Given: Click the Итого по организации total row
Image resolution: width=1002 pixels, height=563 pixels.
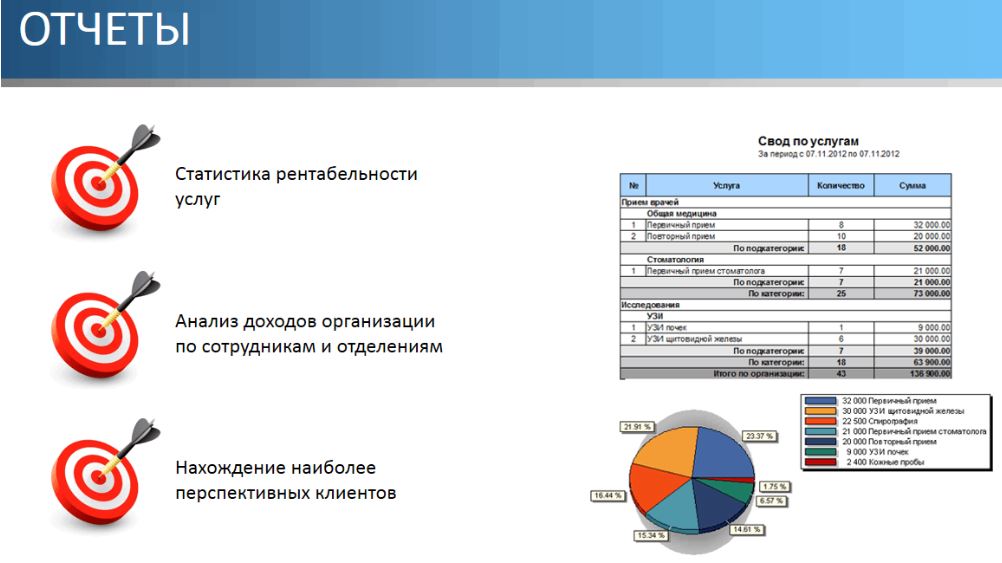Looking at the screenshot, I should [x=785, y=373].
